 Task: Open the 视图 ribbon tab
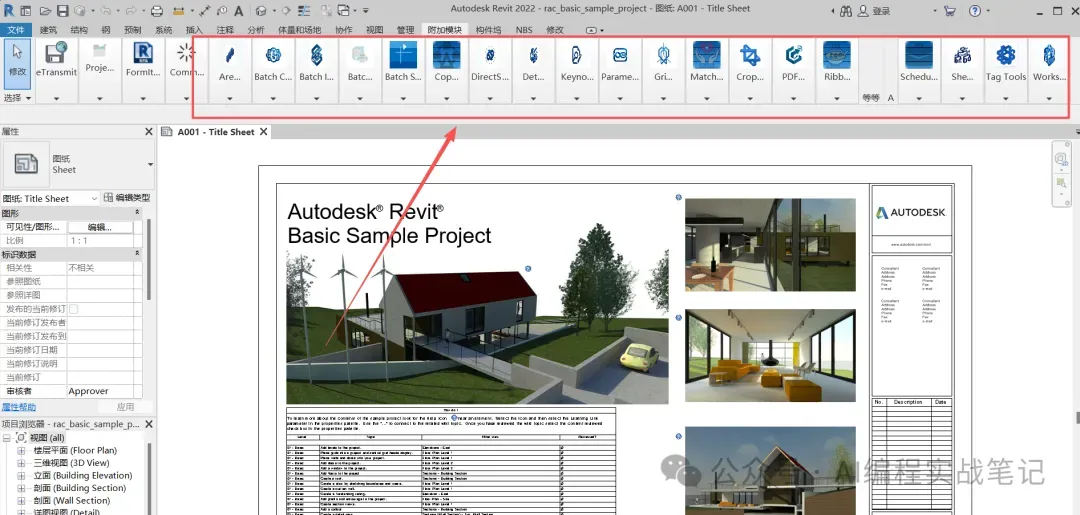[374, 30]
